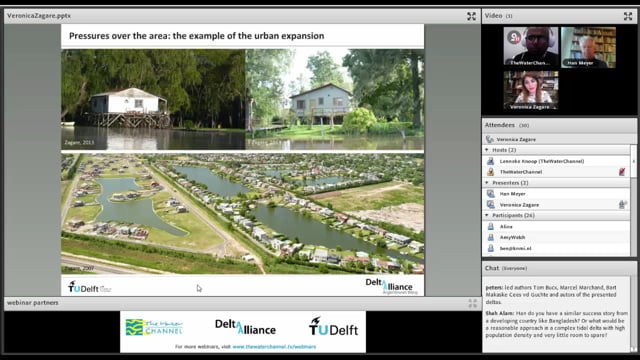The width and height of the screenshot is (640, 360).
Task: Open thewaterchannel.tv/webinars link
Action: 274,347
